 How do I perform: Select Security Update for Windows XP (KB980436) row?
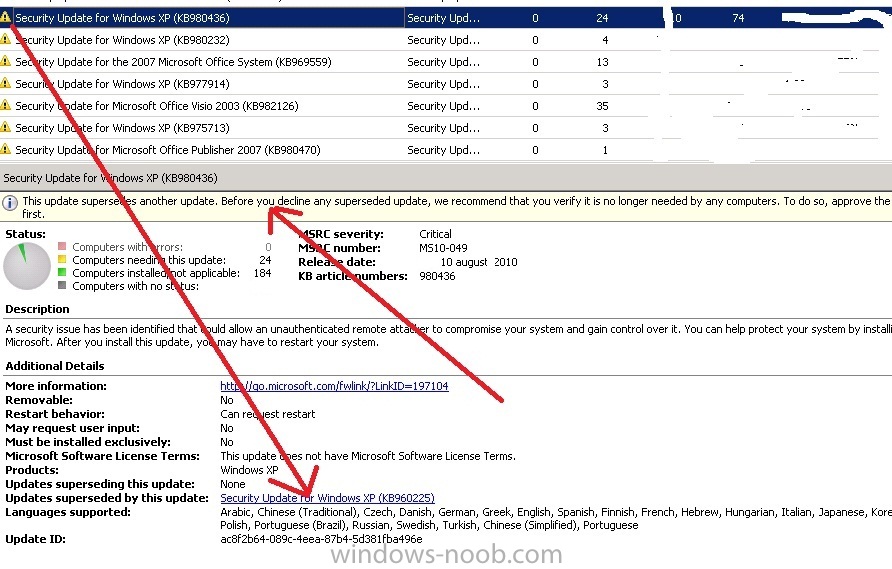[446, 18]
